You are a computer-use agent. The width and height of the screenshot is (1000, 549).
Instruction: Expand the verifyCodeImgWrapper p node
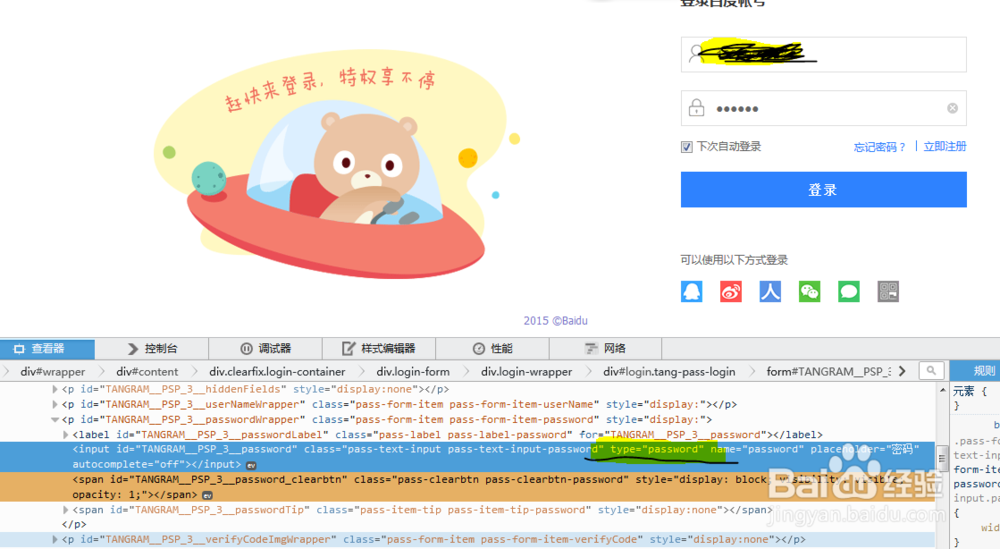[55, 539]
